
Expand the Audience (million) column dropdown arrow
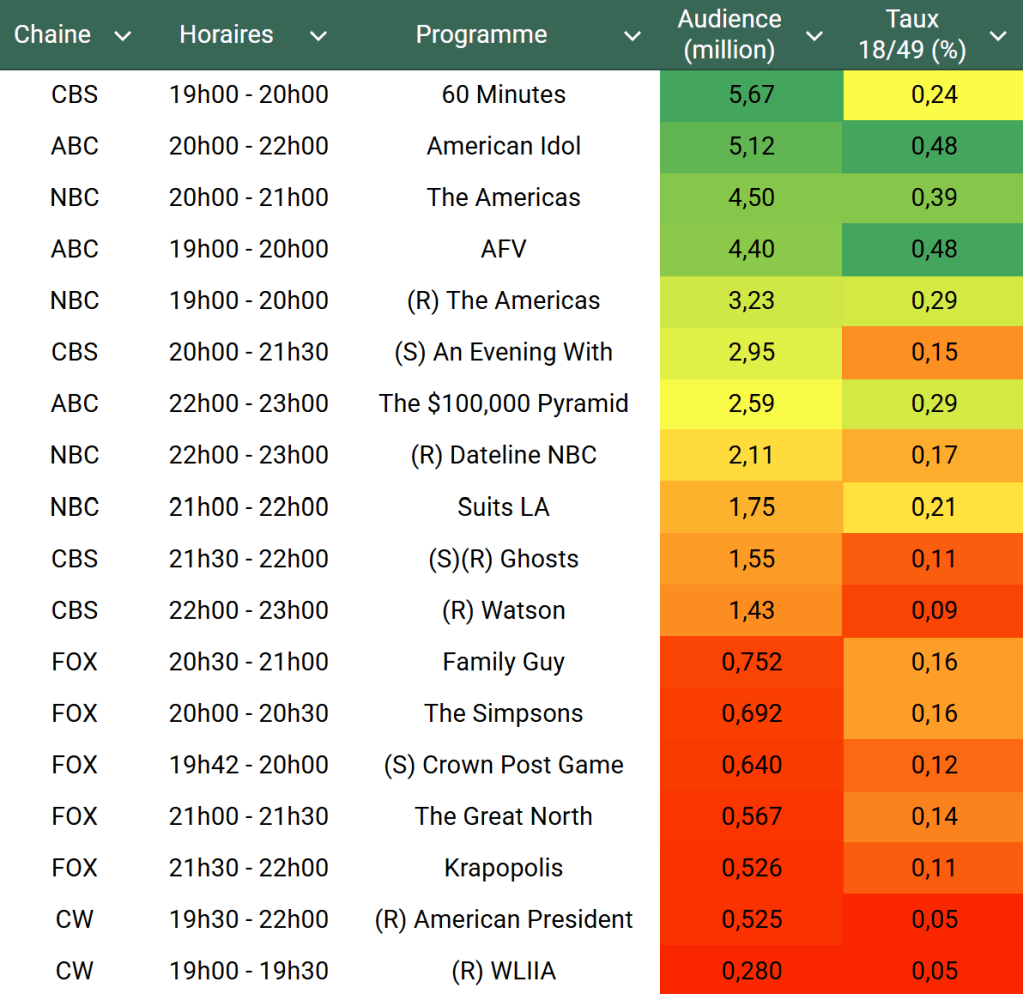(x=815, y=36)
